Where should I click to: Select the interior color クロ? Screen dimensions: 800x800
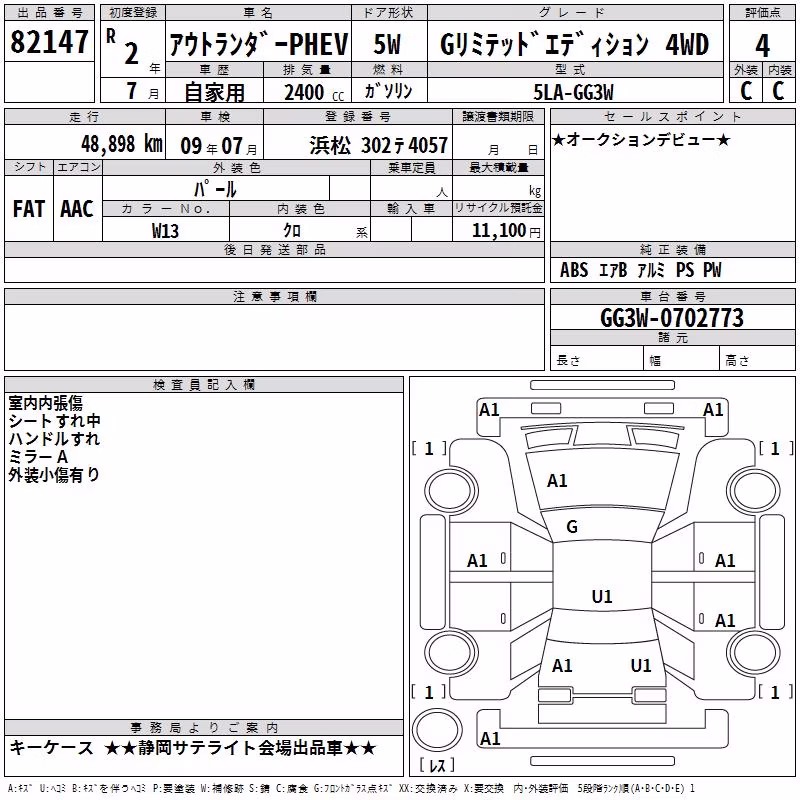292,231
